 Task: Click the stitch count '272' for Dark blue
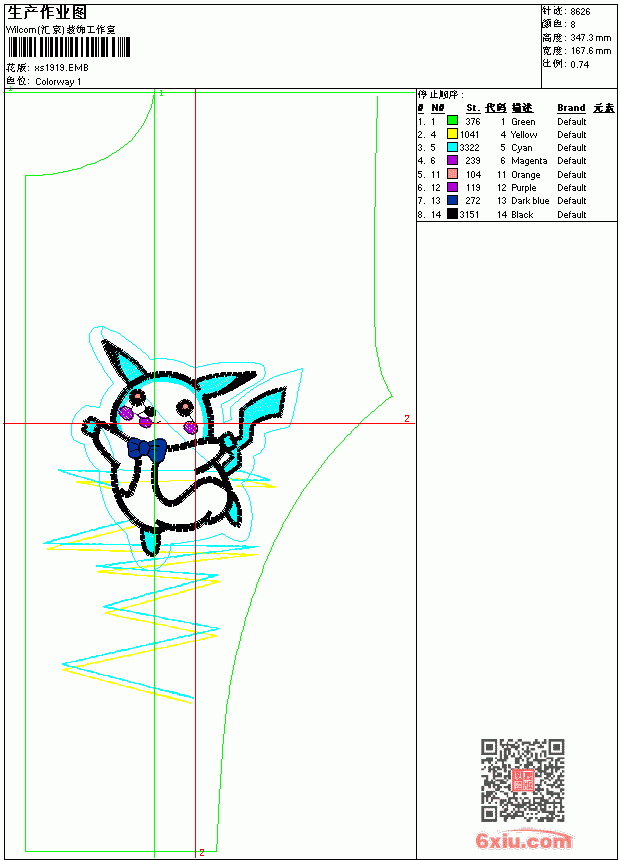coord(473,201)
